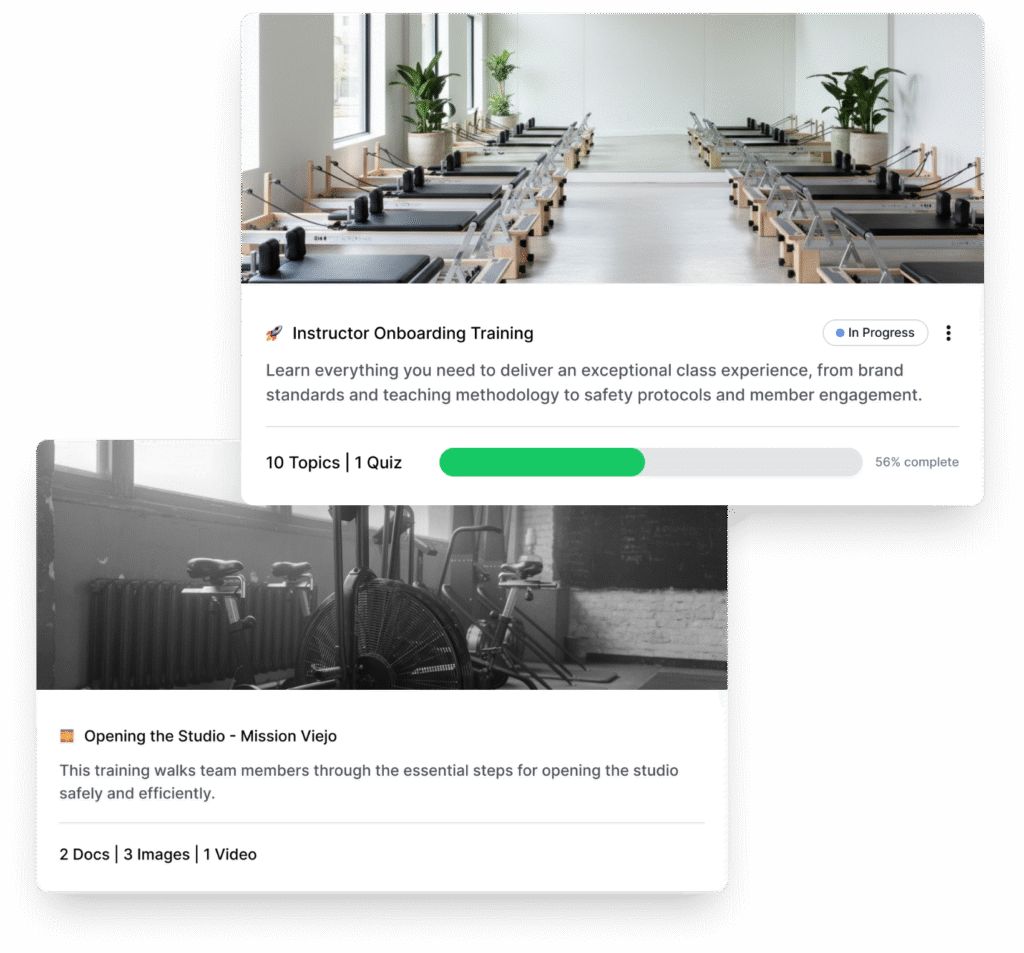Click the green training progress bar
The image size is (1024, 953).
click(x=542, y=462)
